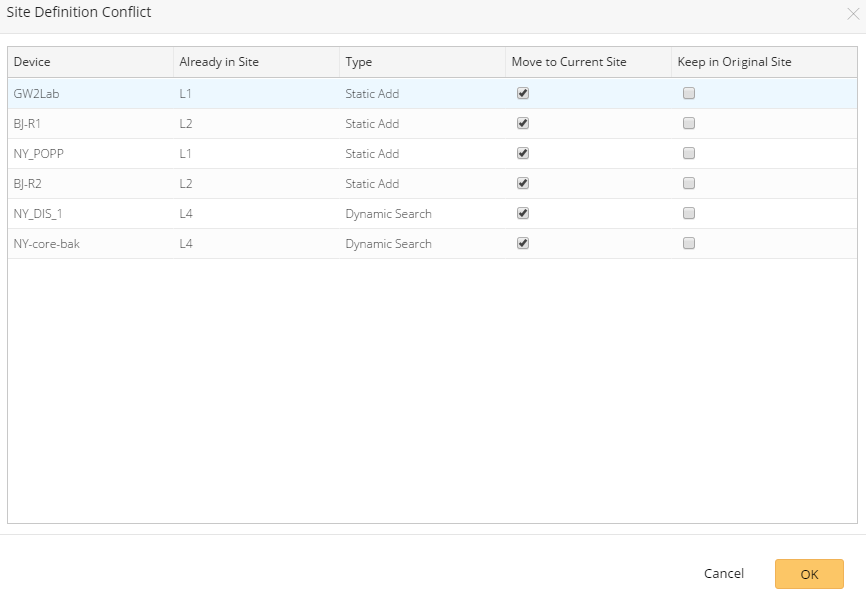Uncheck Move to Current Site for NY-core-bak
This screenshot has height=597, width=866.
click(x=523, y=243)
